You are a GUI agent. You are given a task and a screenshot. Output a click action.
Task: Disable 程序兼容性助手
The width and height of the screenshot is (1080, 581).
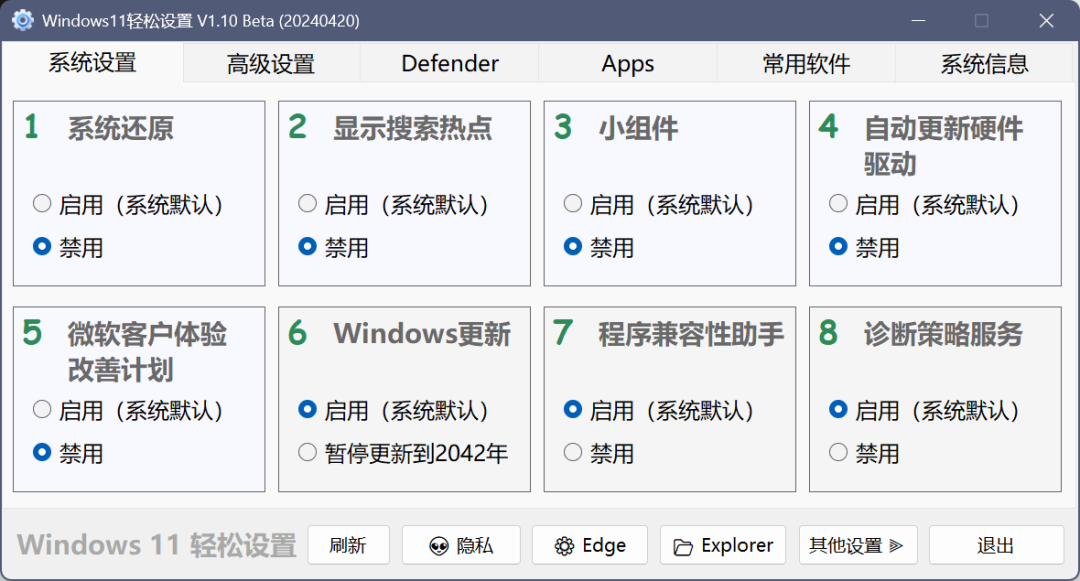click(573, 453)
